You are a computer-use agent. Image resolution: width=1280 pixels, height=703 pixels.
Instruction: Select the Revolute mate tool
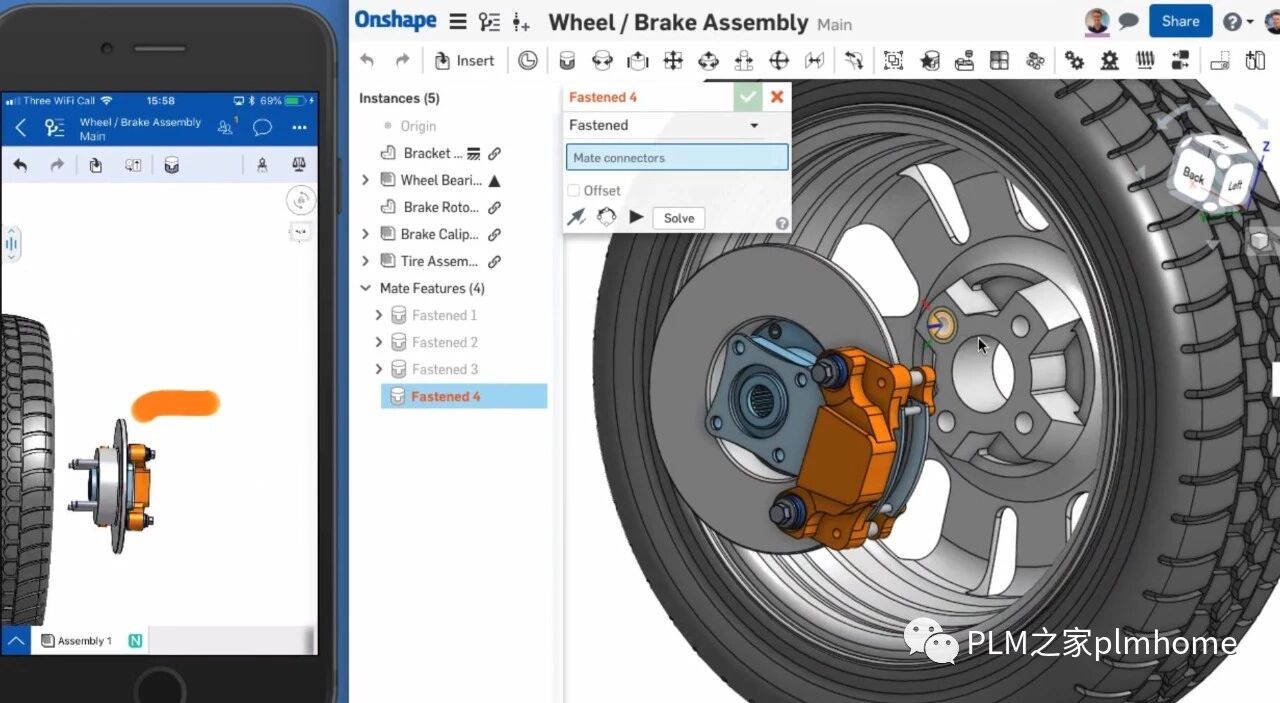pos(602,61)
